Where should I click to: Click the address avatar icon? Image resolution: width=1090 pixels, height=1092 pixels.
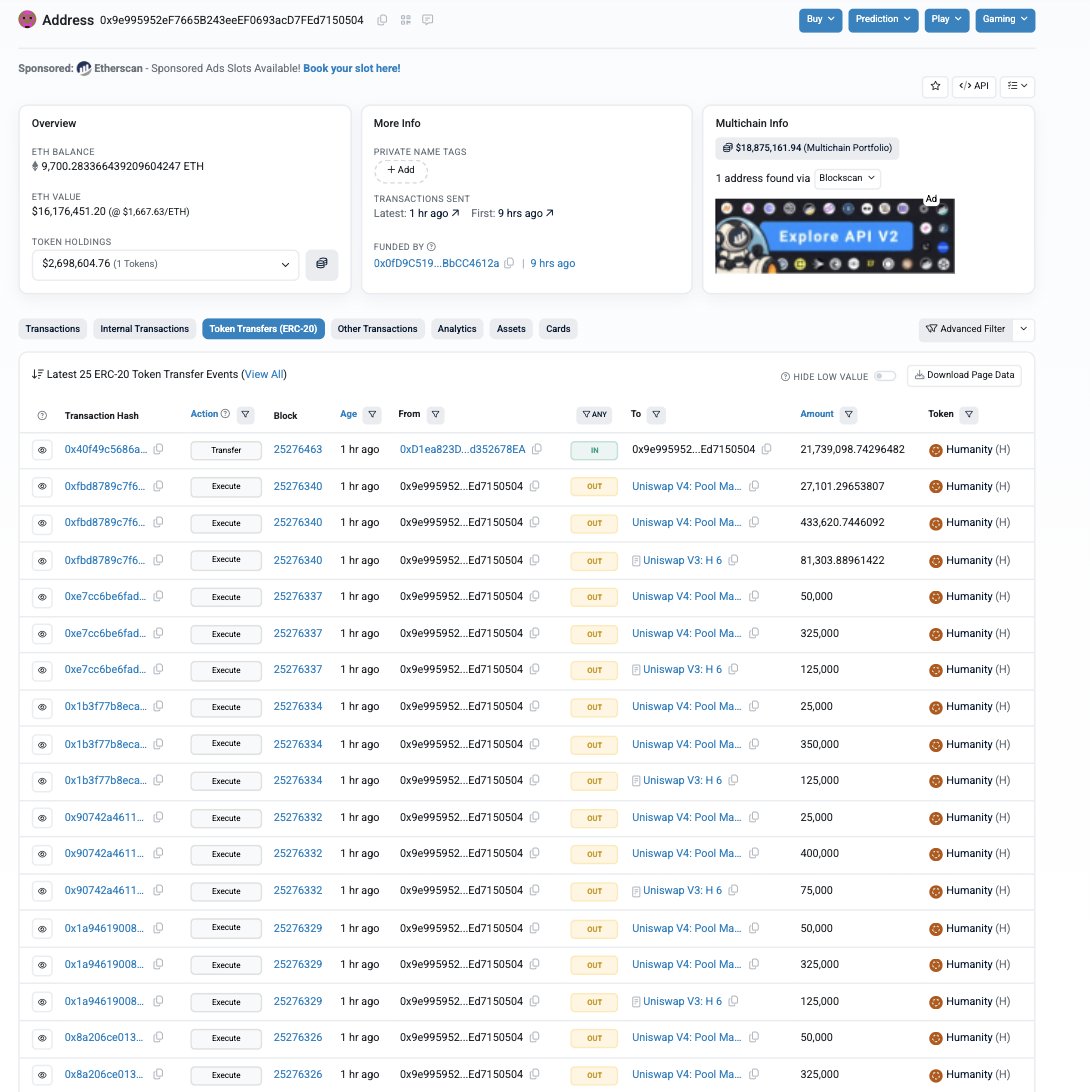[27, 20]
